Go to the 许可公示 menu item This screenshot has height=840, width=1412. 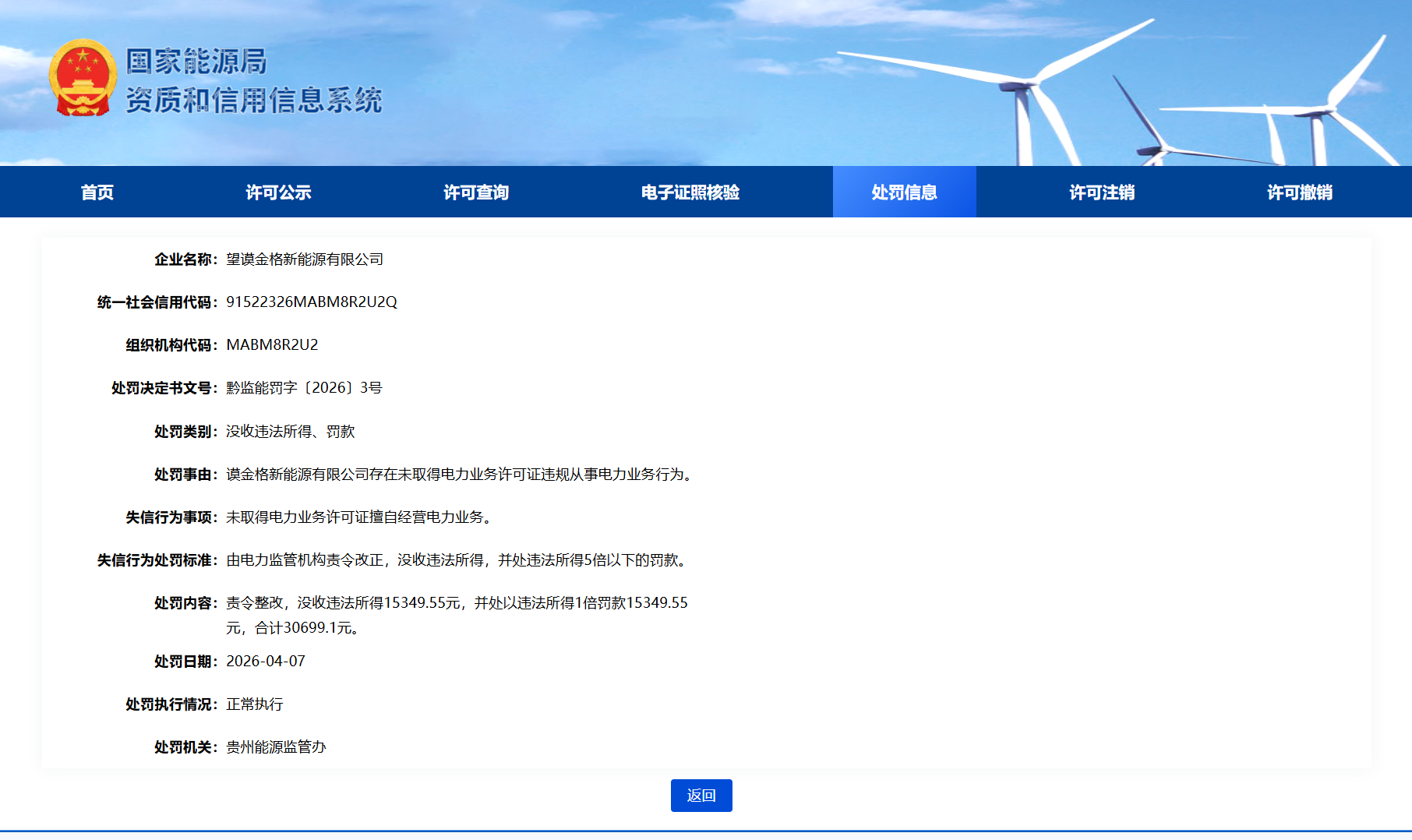point(278,192)
